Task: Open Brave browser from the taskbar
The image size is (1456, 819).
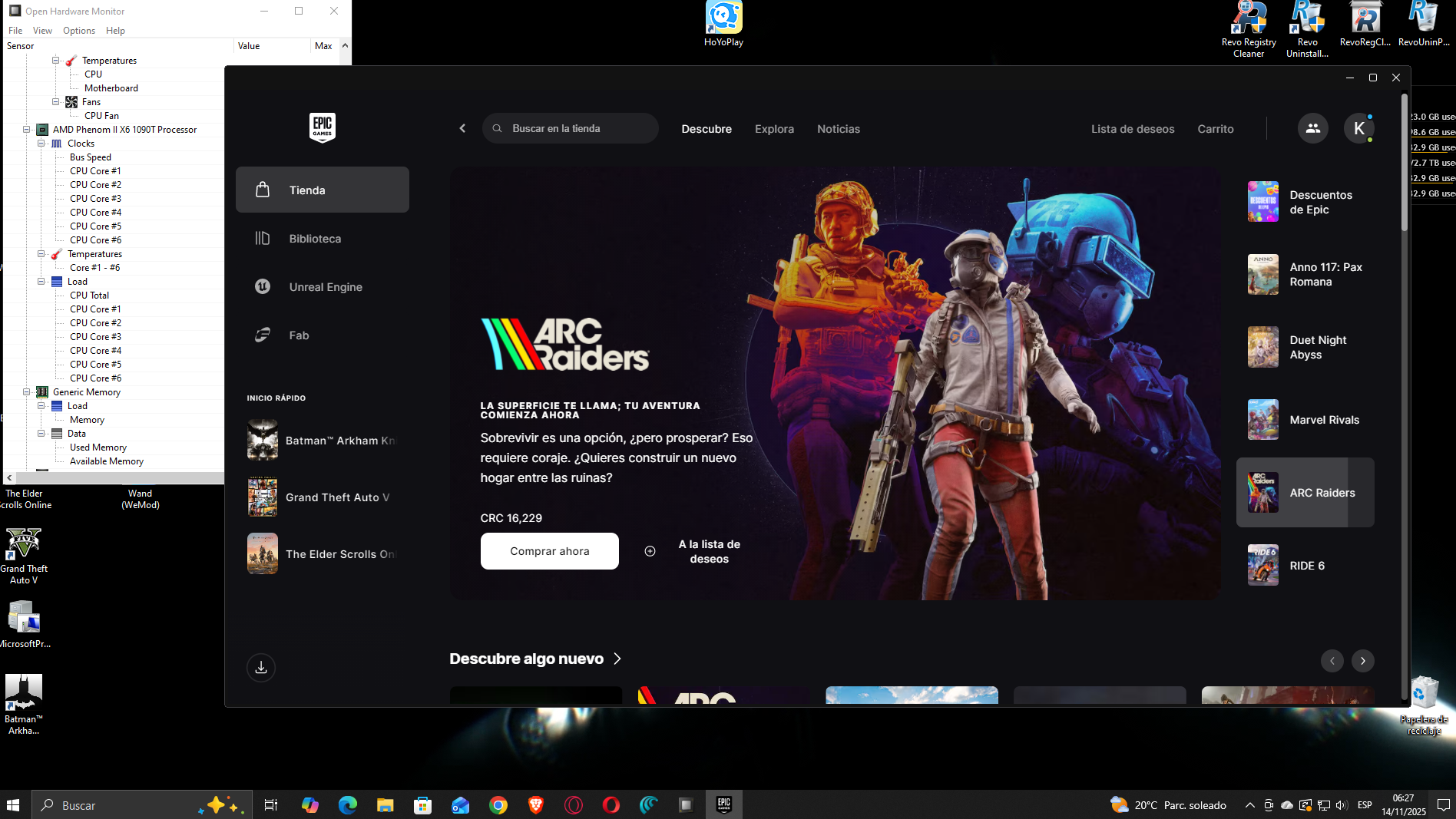Action: pos(536,804)
